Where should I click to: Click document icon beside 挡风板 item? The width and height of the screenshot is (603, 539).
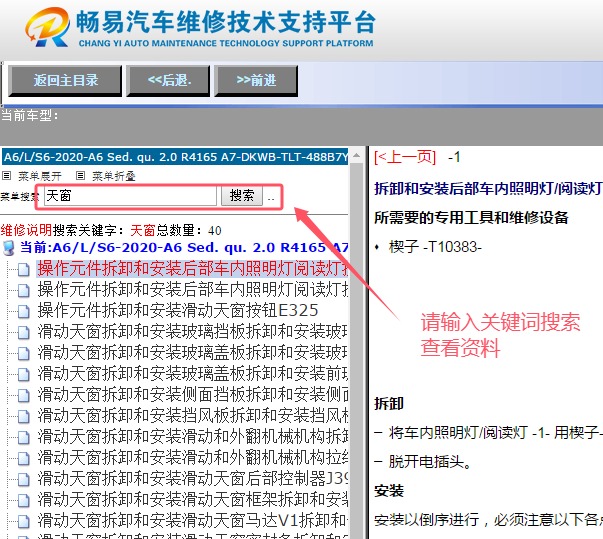[23, 417]
